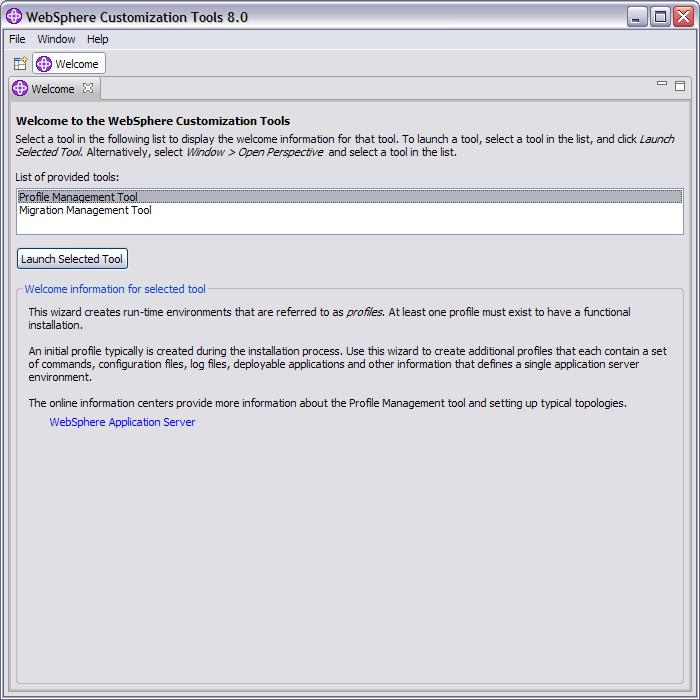This screenshot has width=700, height=700.
Task: Click the 'Welcome information for selected tool' heading
Action: click(115, 289)
